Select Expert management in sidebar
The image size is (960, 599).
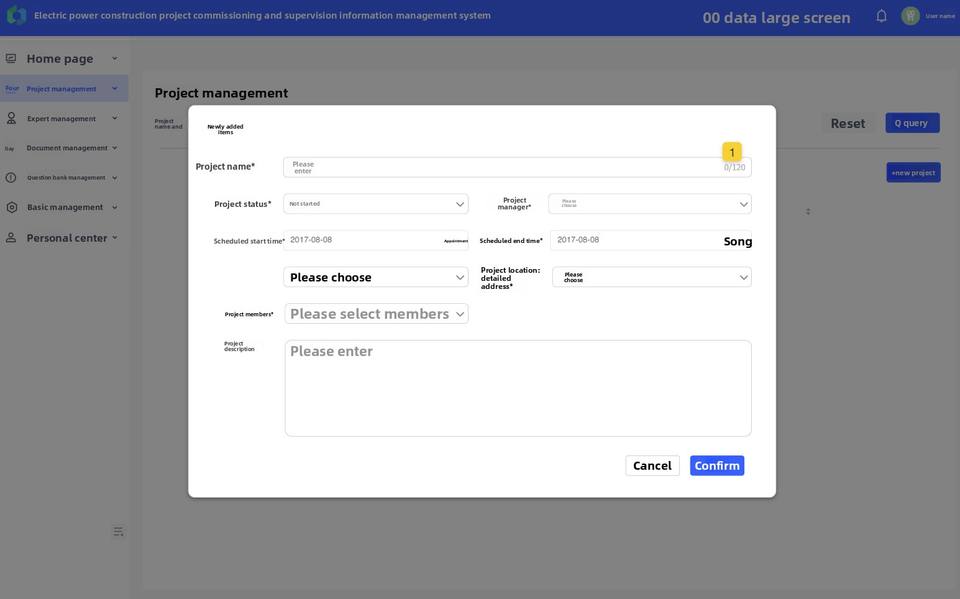[x=64, y=118]
